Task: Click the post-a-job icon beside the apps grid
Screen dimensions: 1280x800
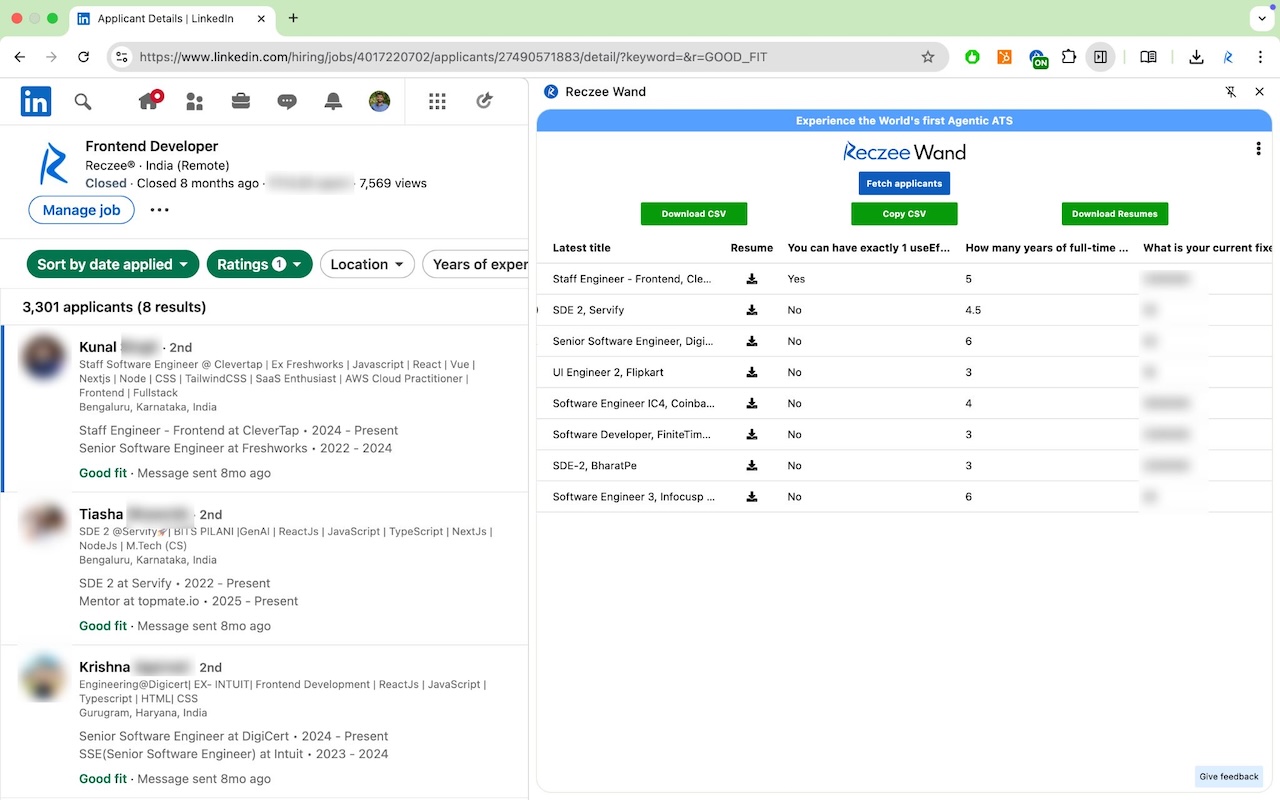Action: tap(485, 101)
